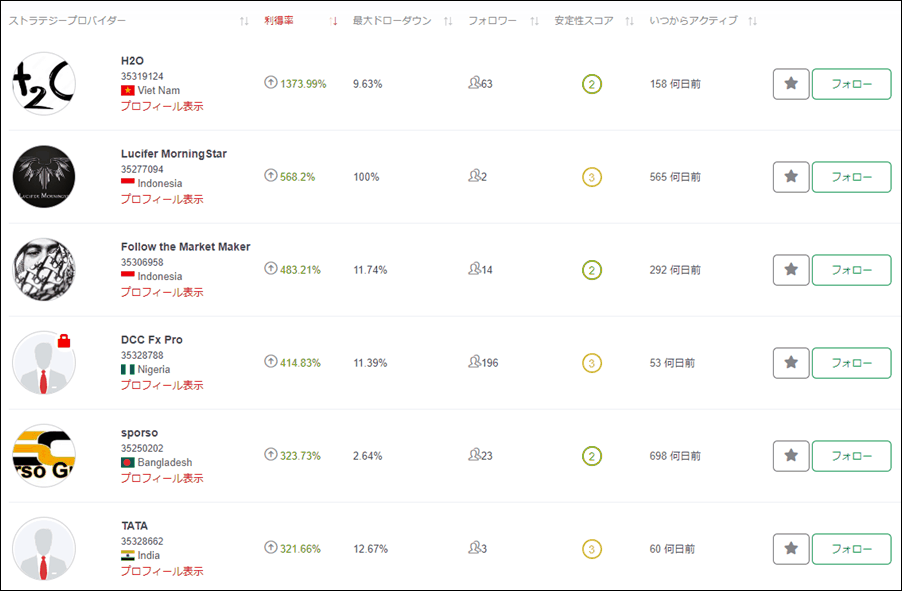
Task: Sort by 安定性スコア column header
Action: click(629, 21)
